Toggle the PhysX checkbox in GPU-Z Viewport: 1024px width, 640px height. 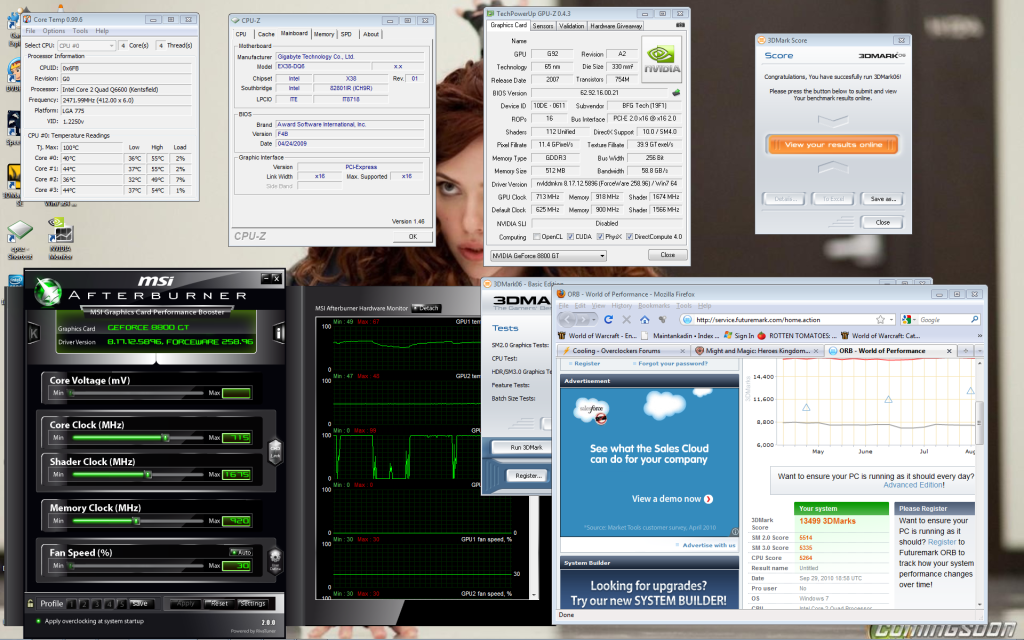(600, 236)
